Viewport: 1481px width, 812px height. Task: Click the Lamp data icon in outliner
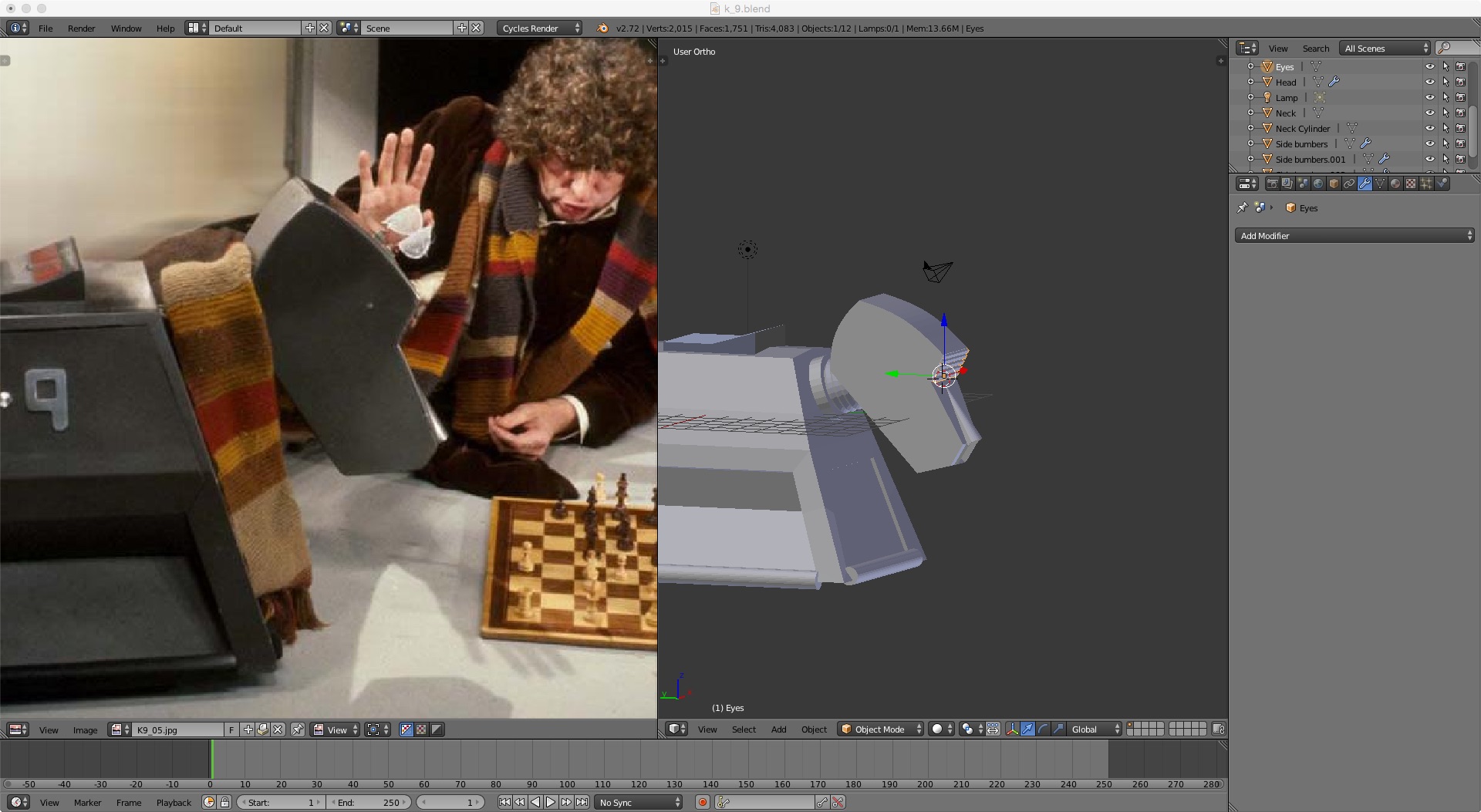tap(1320, 97)
